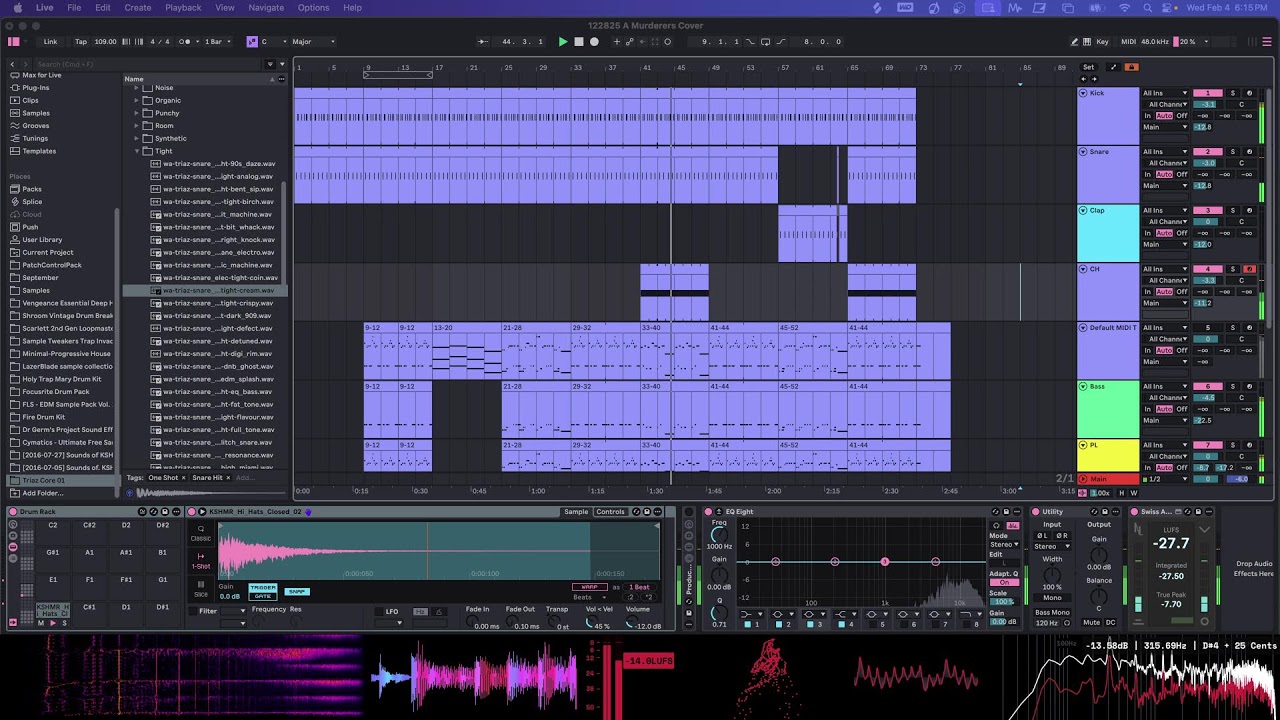This screenshot has width=1280, height=720.
Task: Arm the Arrangement Record button
Action: click(x=594, y=42)
